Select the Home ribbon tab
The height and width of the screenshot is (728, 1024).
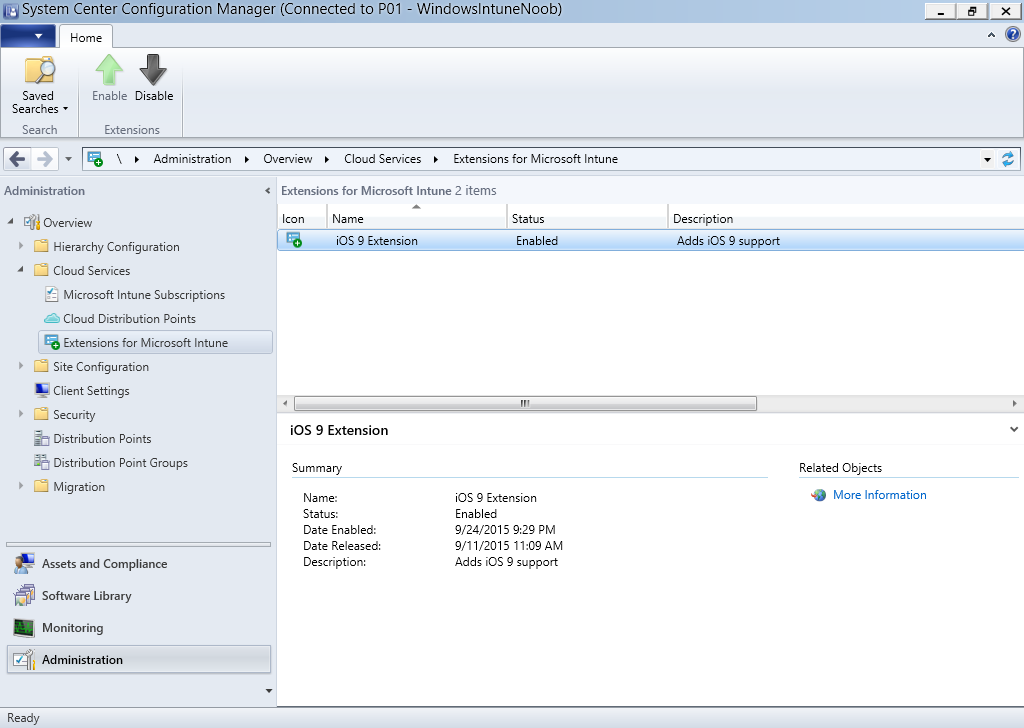pos(86,37)
